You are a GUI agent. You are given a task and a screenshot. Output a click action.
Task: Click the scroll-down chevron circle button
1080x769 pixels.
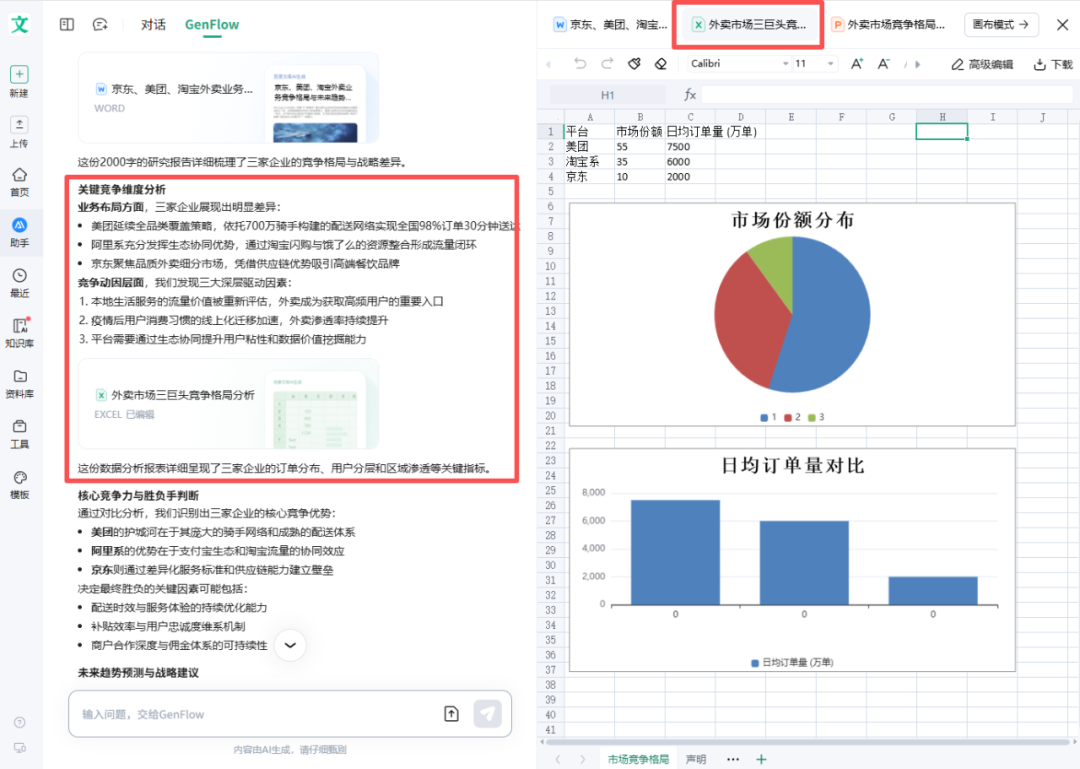[x=290, y=645]
